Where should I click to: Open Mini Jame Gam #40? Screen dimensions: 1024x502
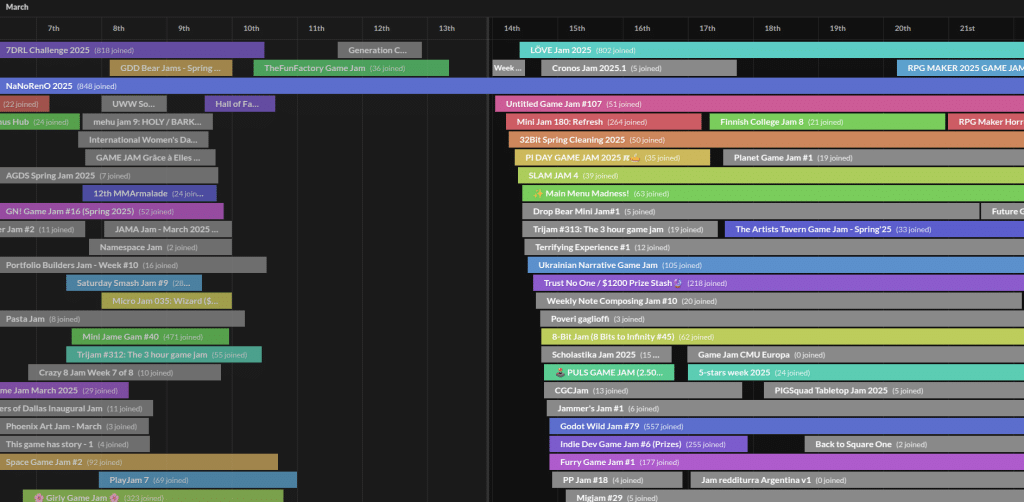click(150, 337)
